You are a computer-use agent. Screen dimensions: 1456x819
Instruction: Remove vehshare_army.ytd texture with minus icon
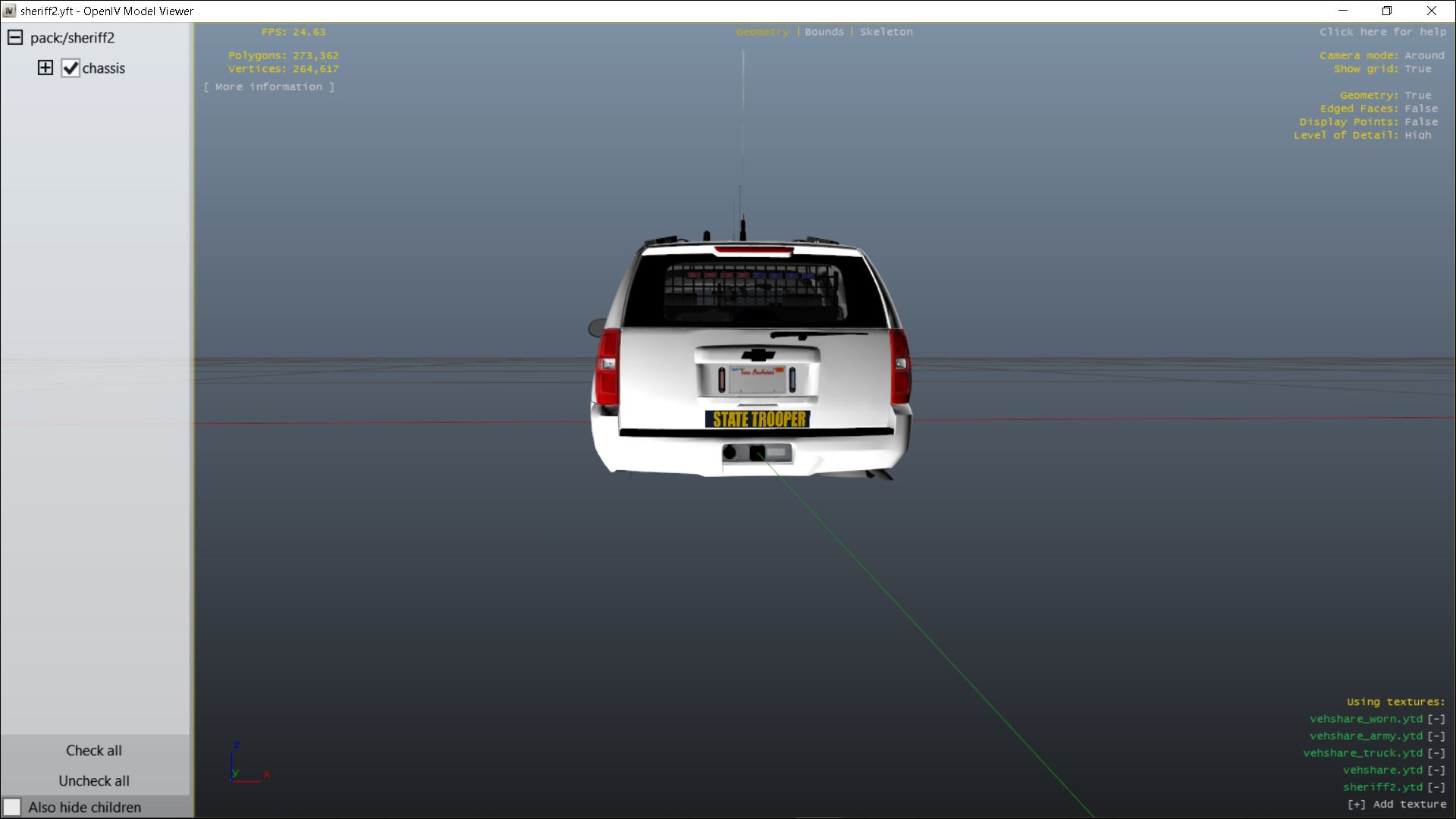[x=1436, y=736]
